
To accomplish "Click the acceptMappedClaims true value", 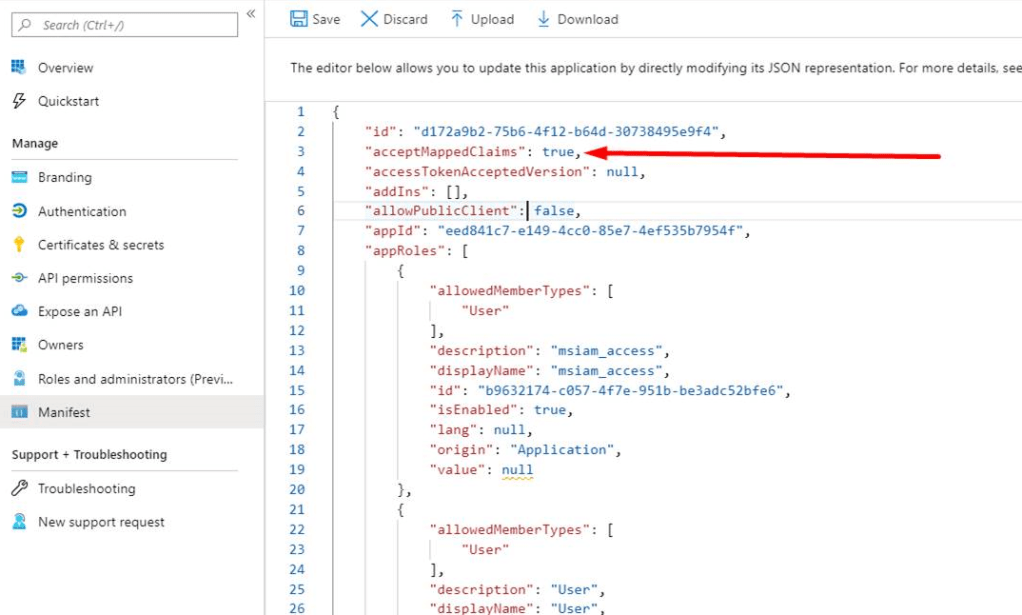I will tap(556, 152).
